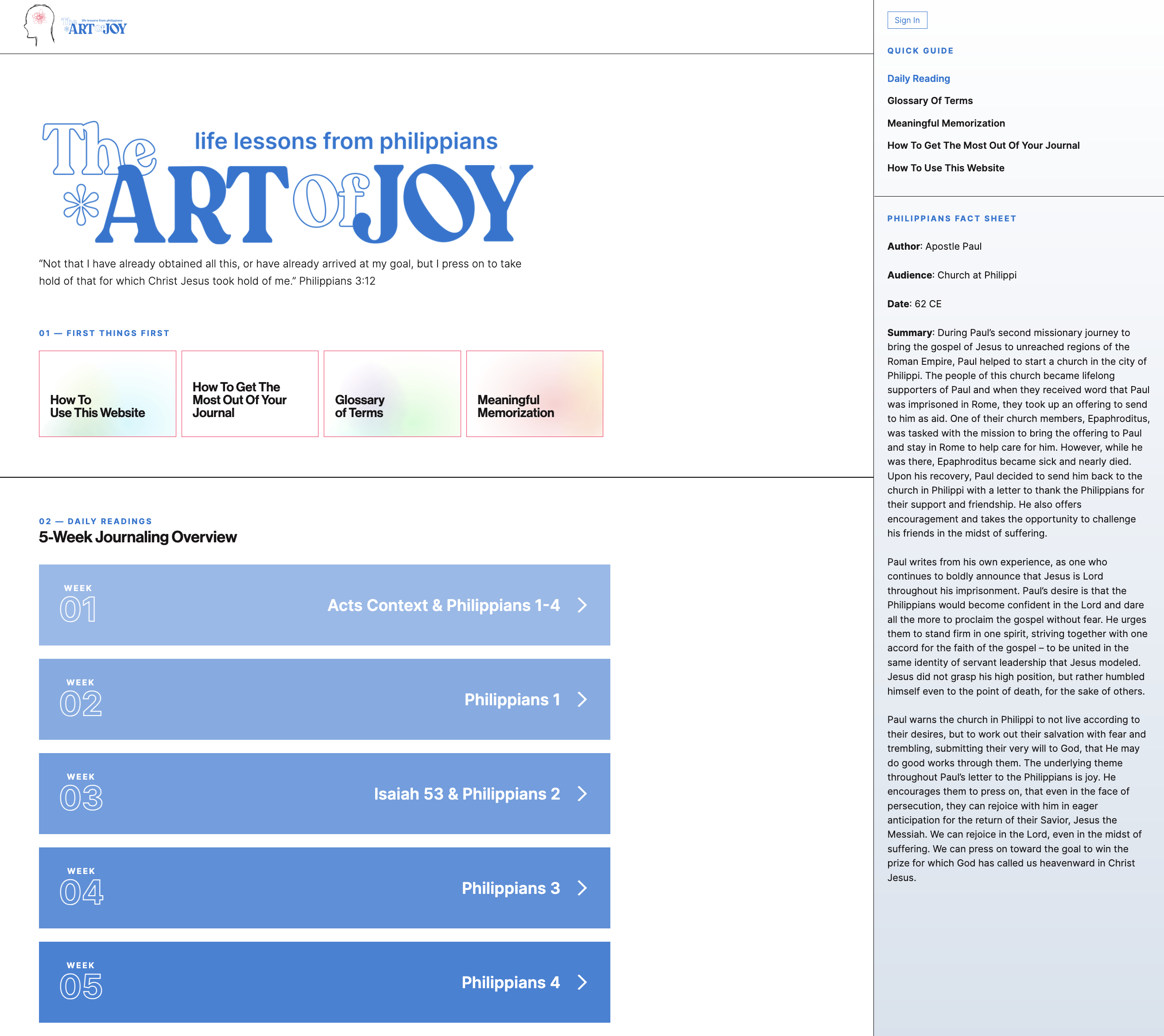Expand Week 03 chevron arrow

coord(582,793)
